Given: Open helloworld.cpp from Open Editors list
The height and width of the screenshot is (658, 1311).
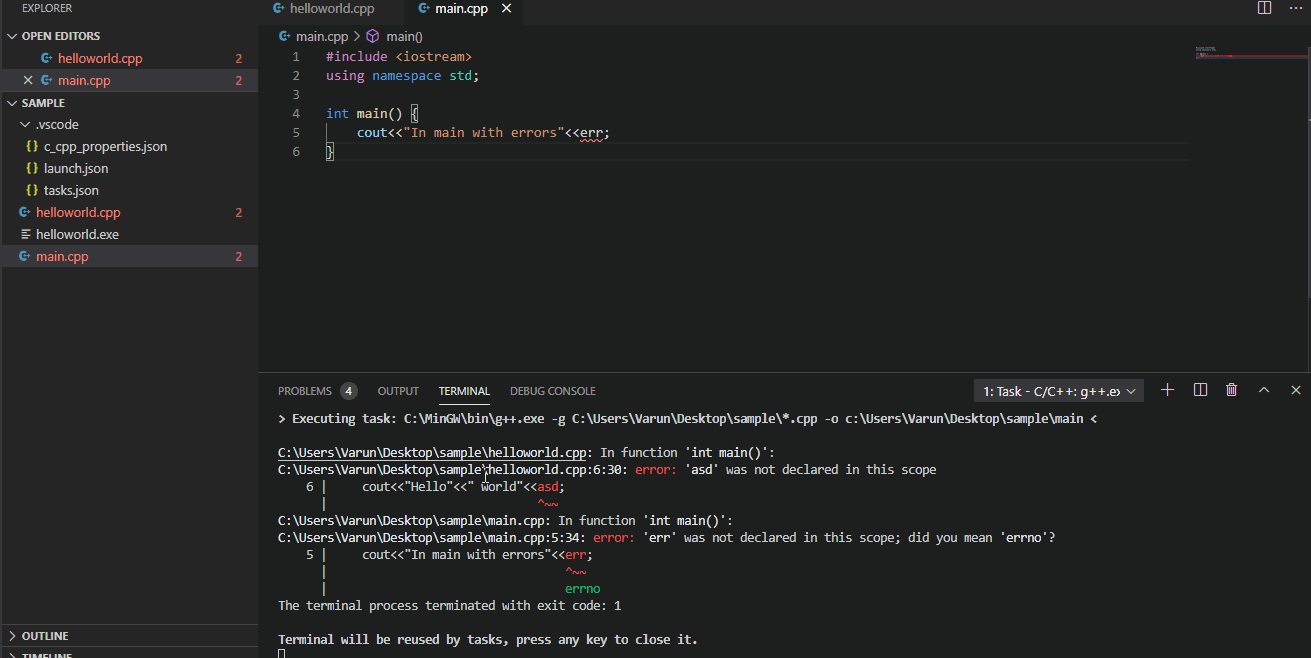Looking at the screenshot, I should point(129,58).
